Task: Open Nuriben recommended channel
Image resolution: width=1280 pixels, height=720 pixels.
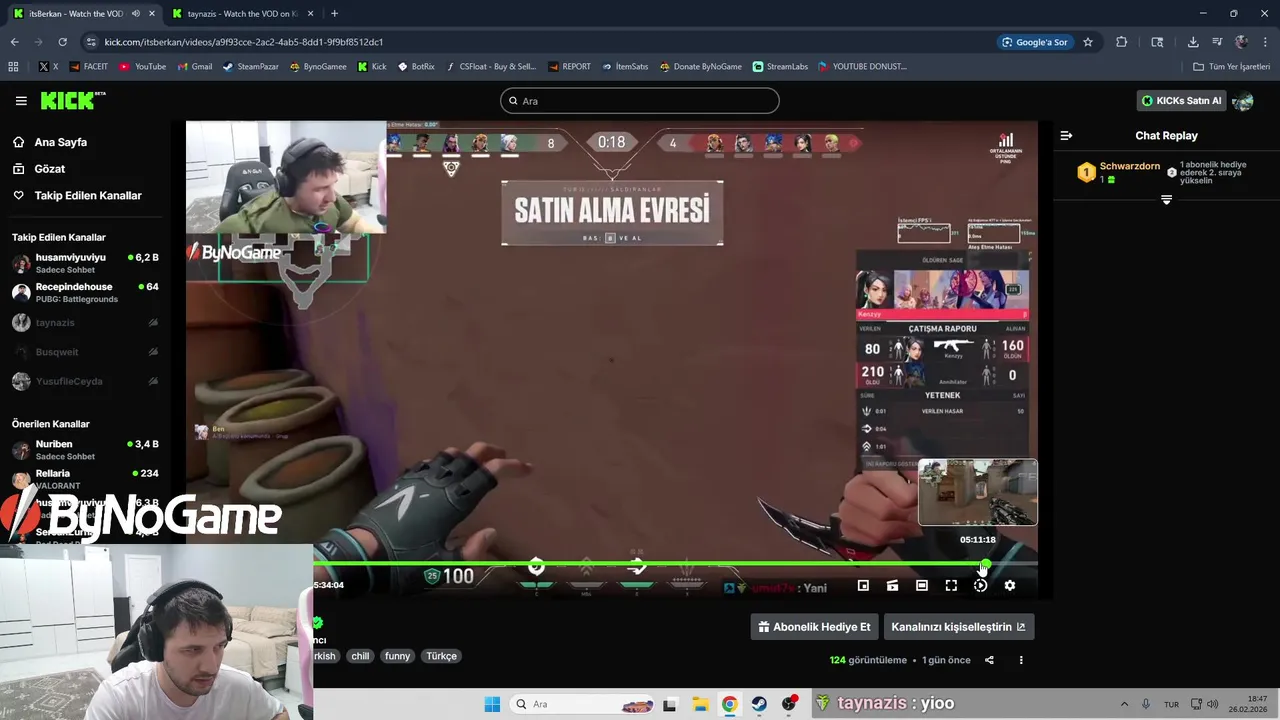Action: tap(85, 449)
